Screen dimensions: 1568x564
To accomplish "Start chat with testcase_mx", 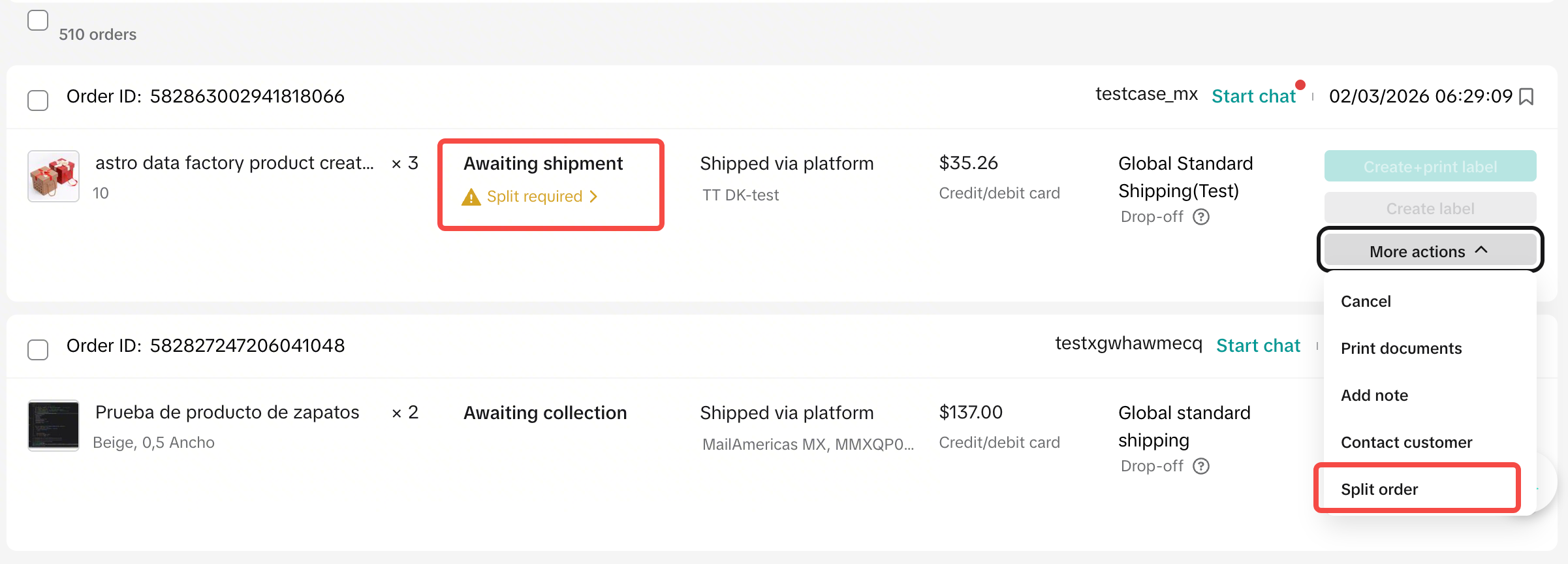I will click(1253, 97).
